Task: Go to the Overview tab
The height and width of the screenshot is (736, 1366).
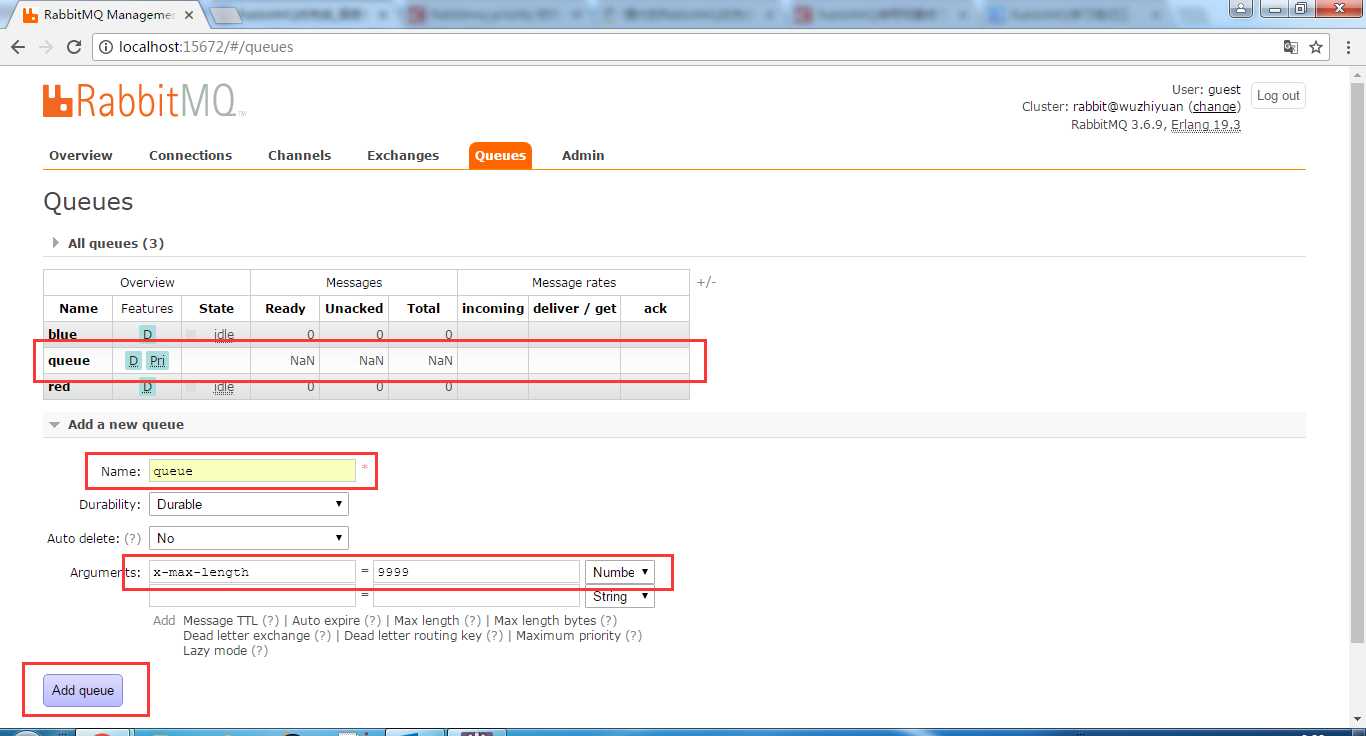Action: tap(81, 155)
